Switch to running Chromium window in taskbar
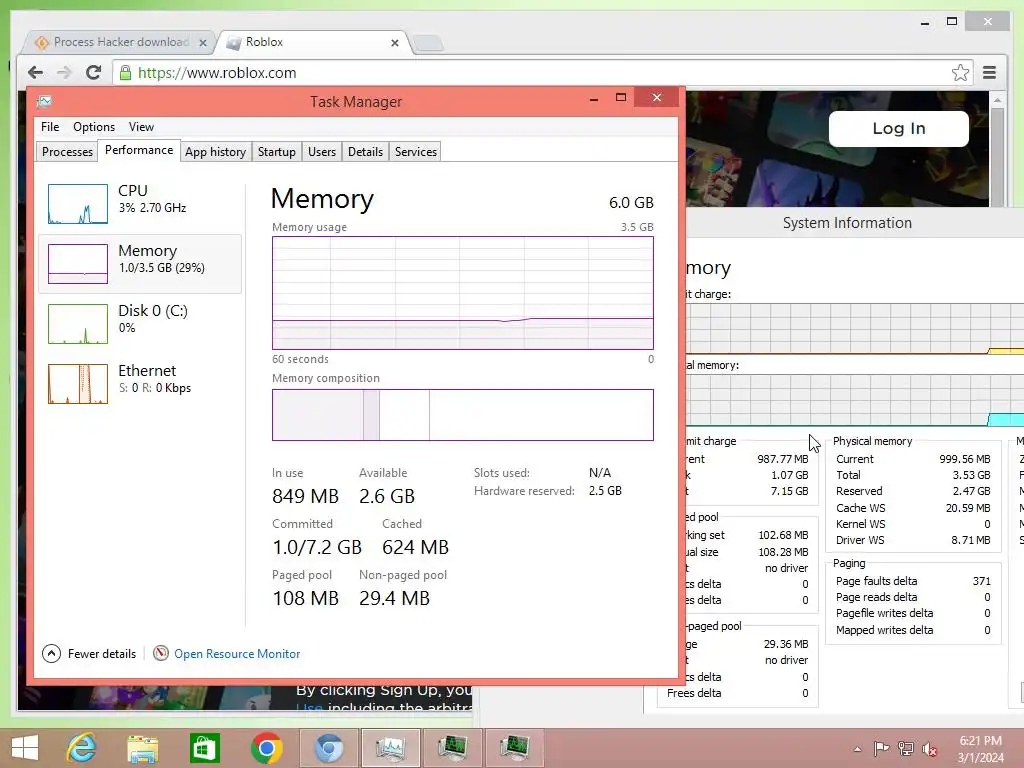Image resolution: width=1024 pixels, height=768 pixels. coord(329,748)
